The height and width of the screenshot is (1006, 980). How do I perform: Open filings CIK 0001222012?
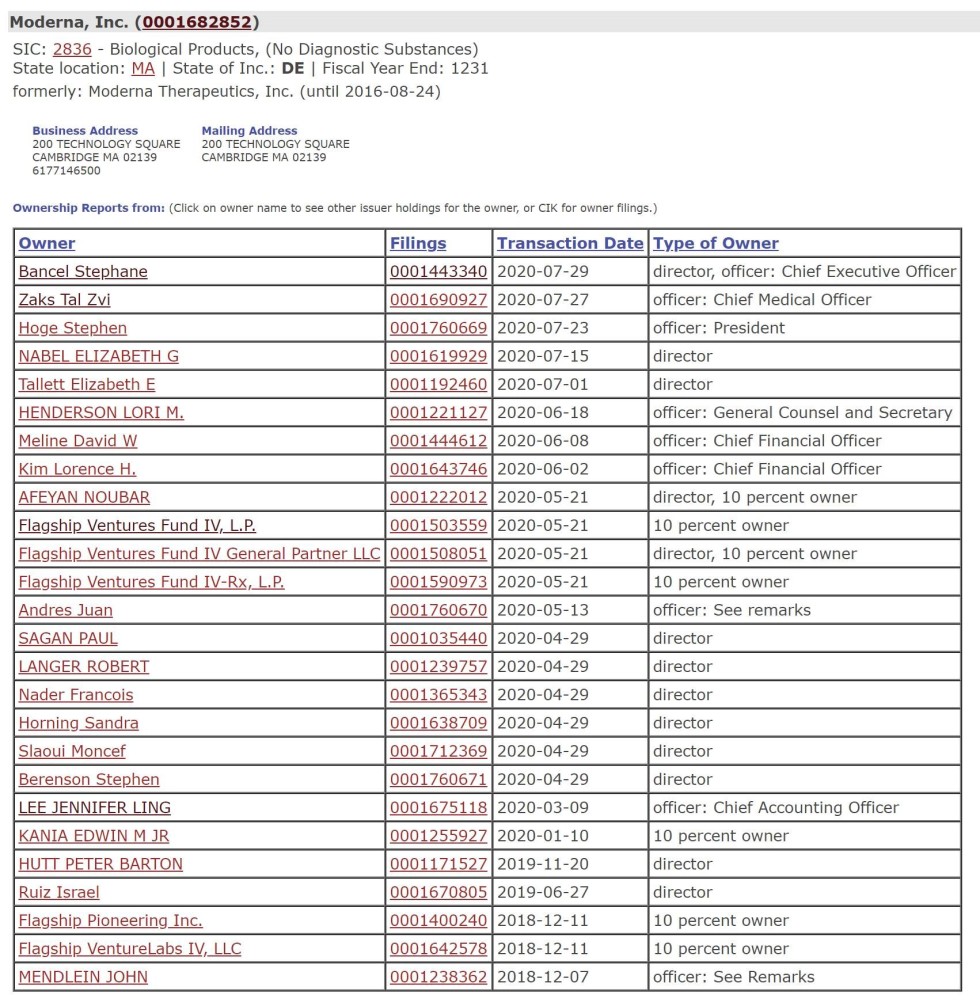(x=438, y=497)
